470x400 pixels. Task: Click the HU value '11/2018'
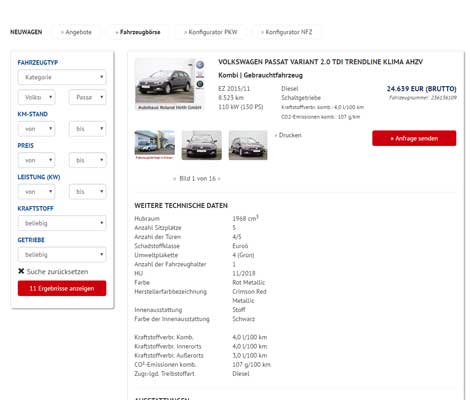click(244, 273)
